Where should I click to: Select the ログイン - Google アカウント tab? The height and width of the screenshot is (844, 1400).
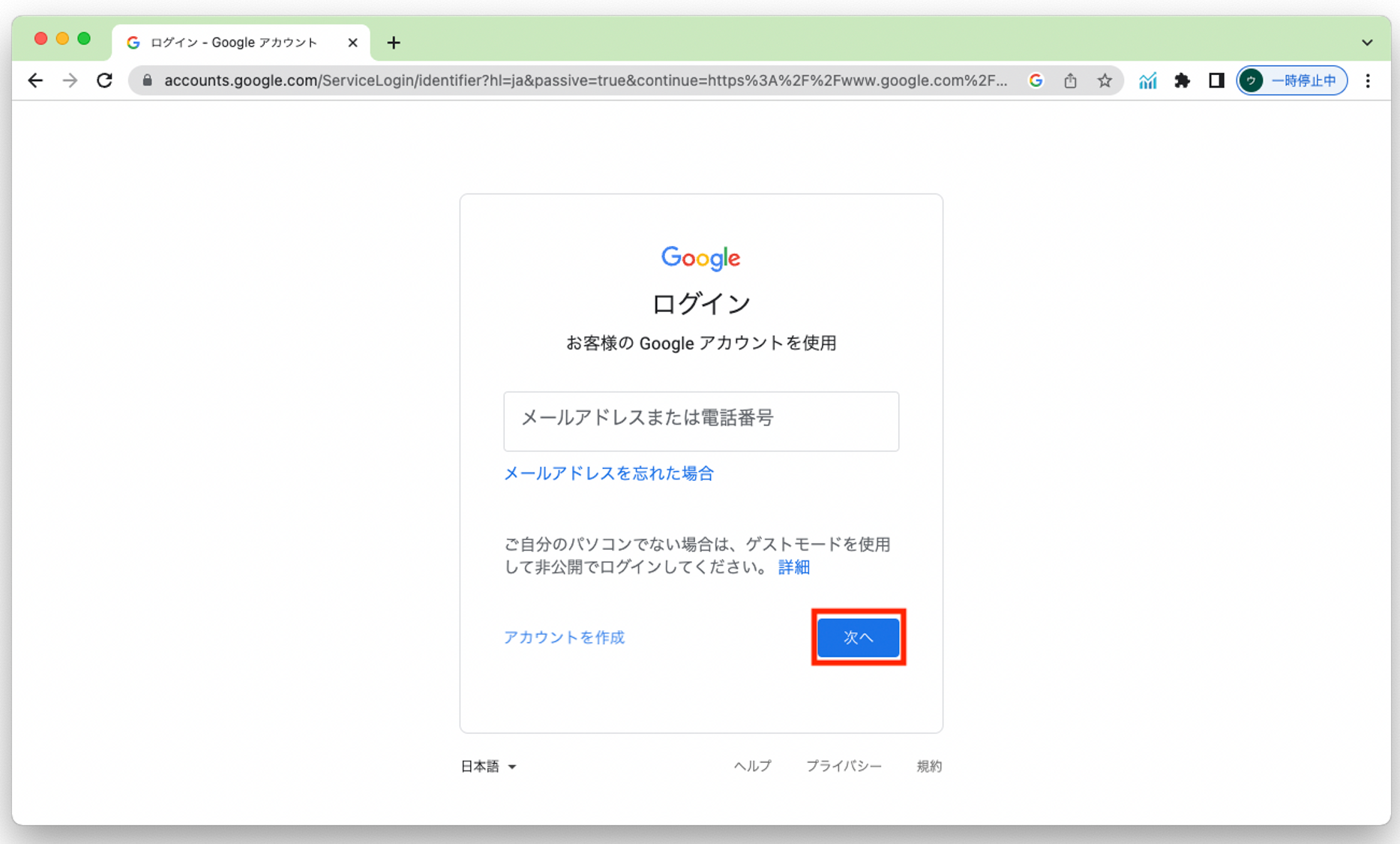pos(234,43)
